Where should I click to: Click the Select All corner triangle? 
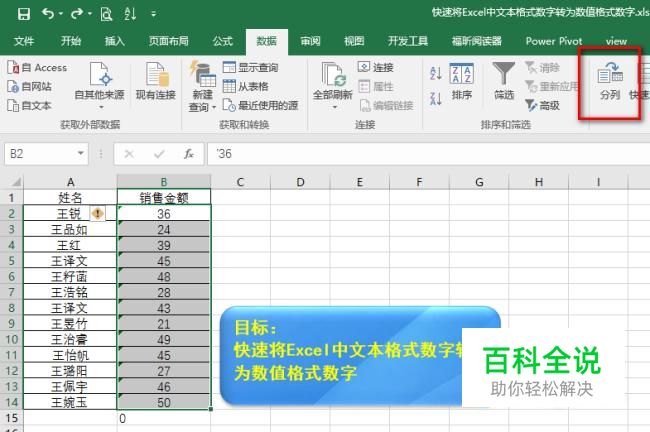[16, 182]
